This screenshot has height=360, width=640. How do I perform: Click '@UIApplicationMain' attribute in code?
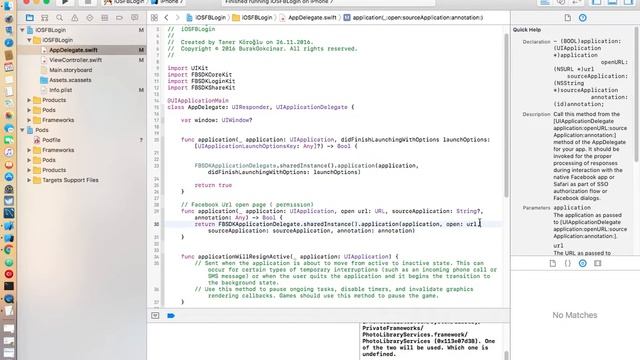pyautogui.click(x=198, y=100)
